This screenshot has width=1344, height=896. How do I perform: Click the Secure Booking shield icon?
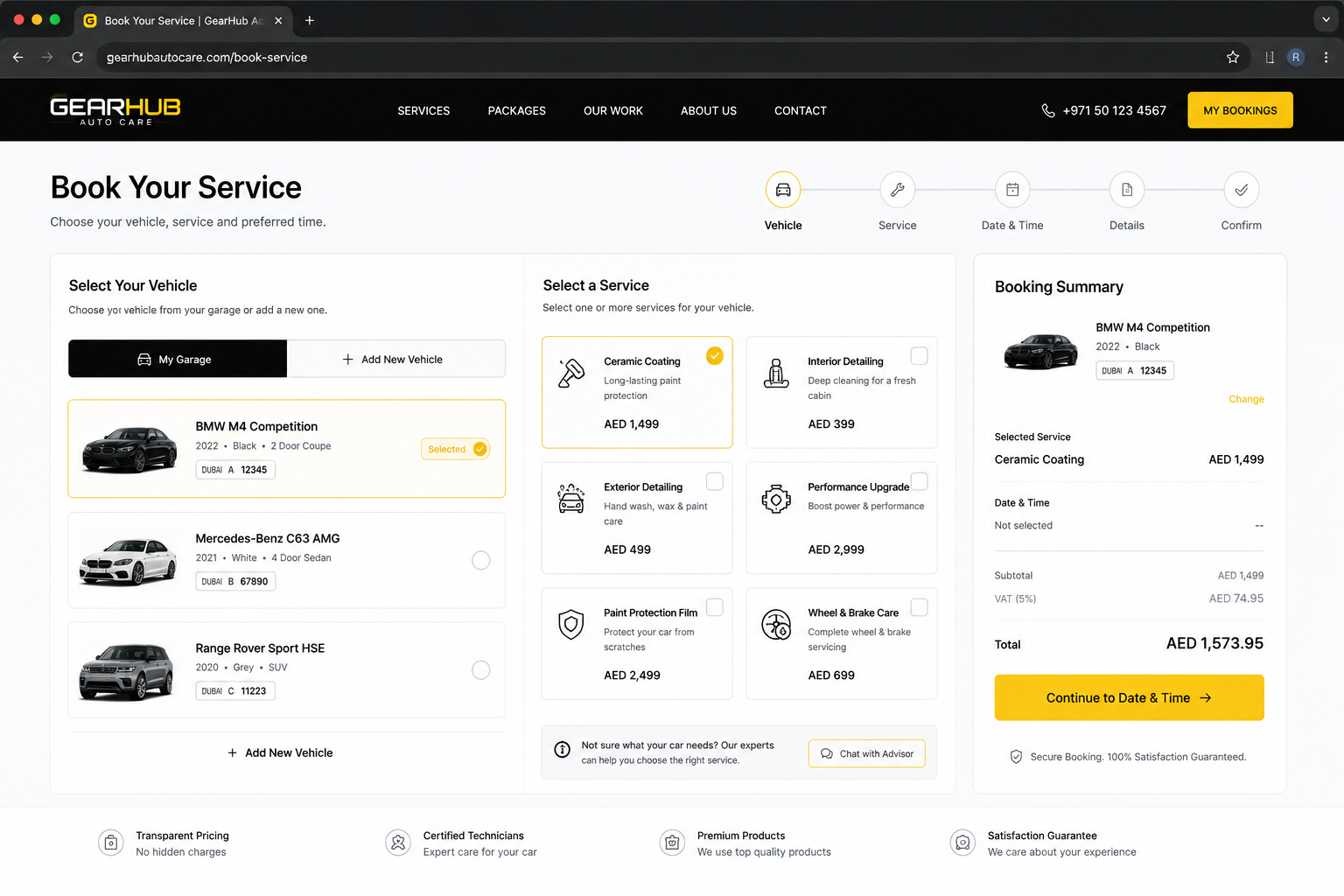point(1016,757)
